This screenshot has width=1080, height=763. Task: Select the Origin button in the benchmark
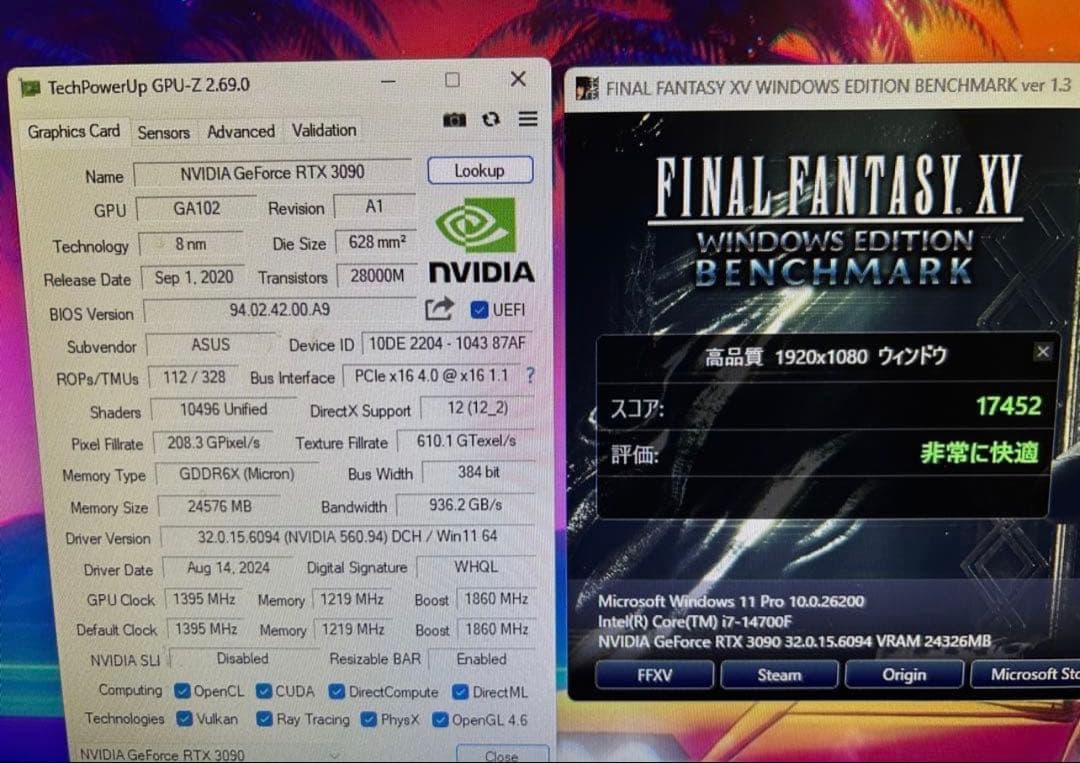pos(903,674)
